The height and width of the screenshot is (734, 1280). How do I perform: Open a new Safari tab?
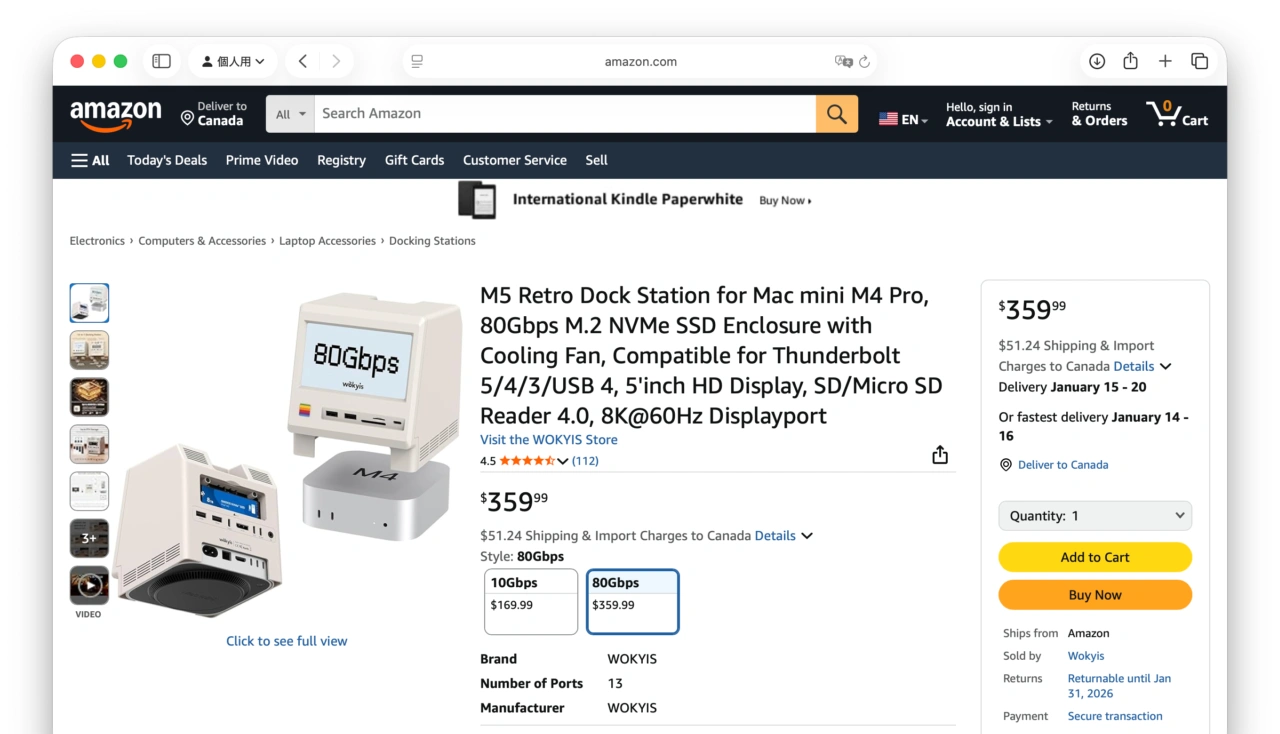(1165, 61)
